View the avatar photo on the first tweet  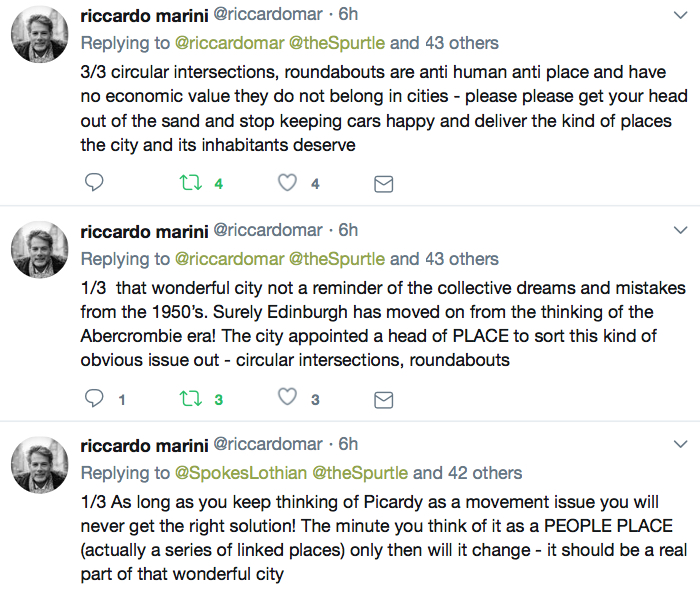coord(40,34)
